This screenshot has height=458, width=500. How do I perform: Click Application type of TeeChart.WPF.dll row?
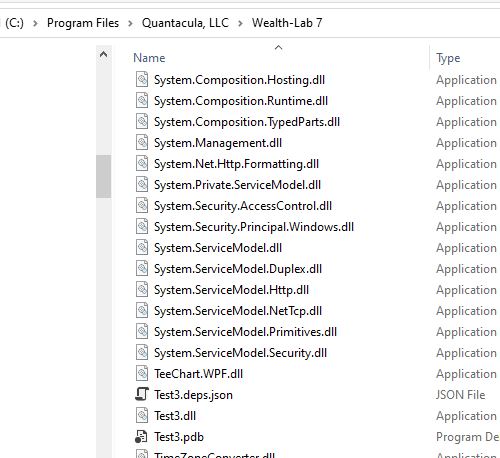pos(466,374)
